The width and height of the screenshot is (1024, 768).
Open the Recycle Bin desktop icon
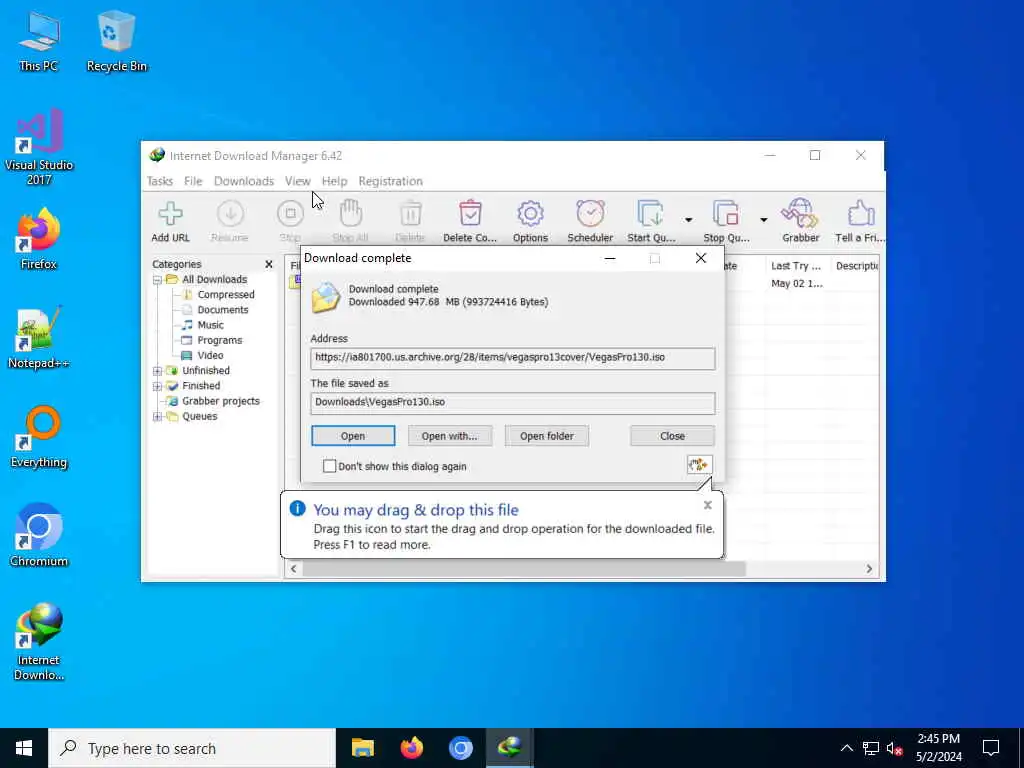116,40
